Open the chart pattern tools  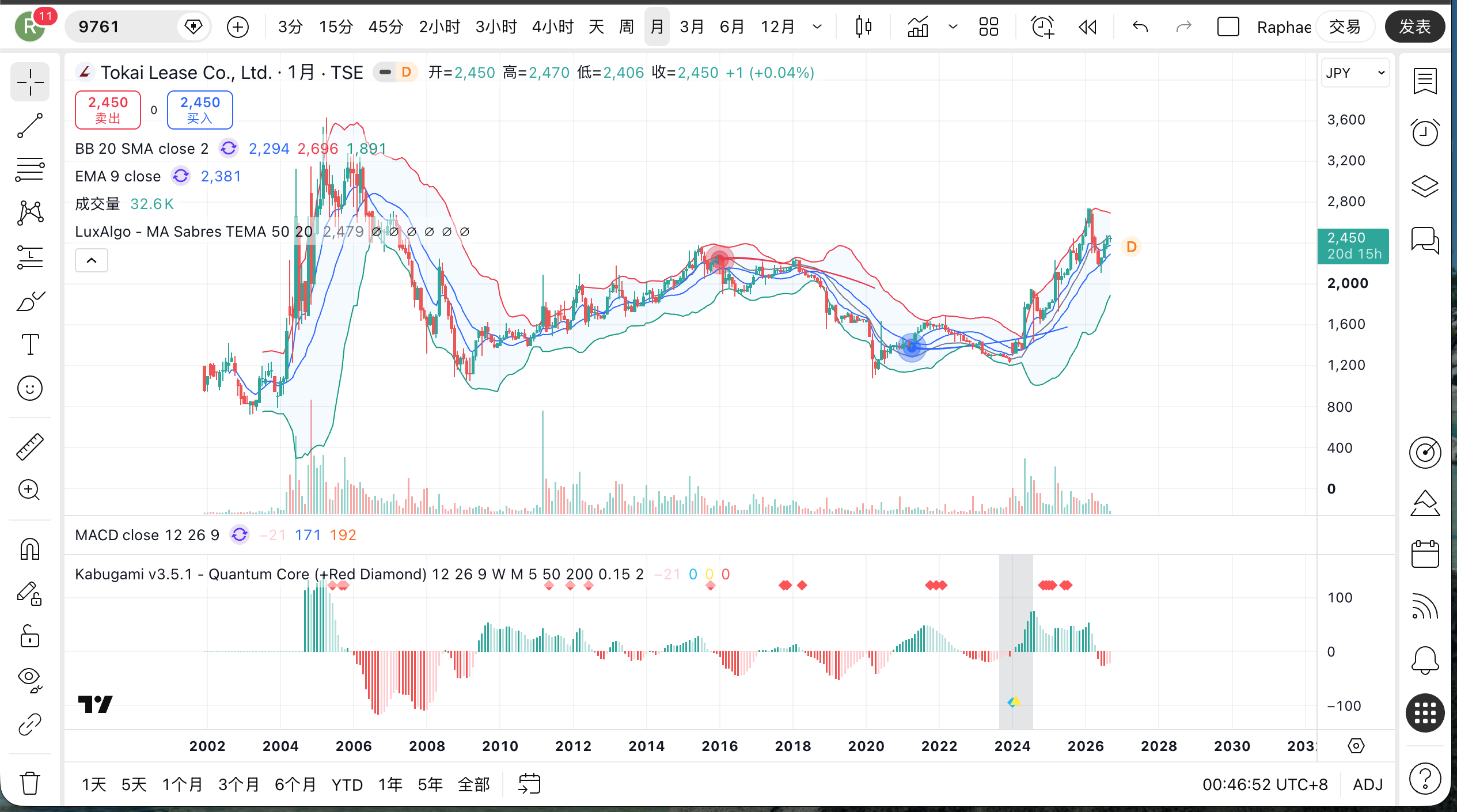pyautogui.click(x=30, y=213)
